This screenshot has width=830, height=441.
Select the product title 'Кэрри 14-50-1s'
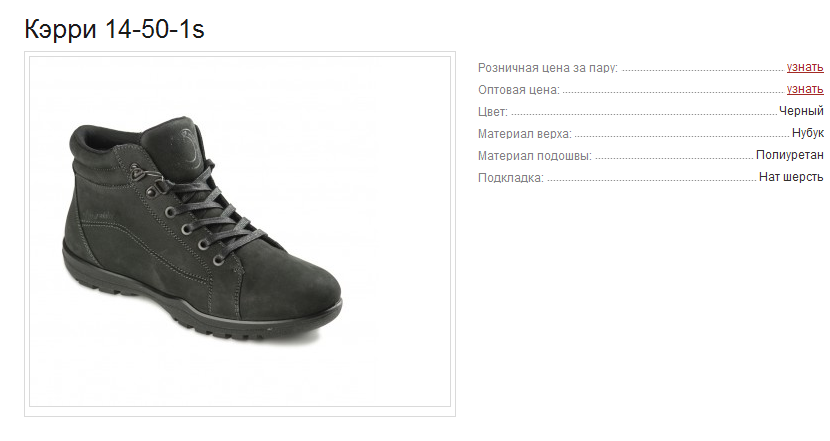click(x=114, y=29)
